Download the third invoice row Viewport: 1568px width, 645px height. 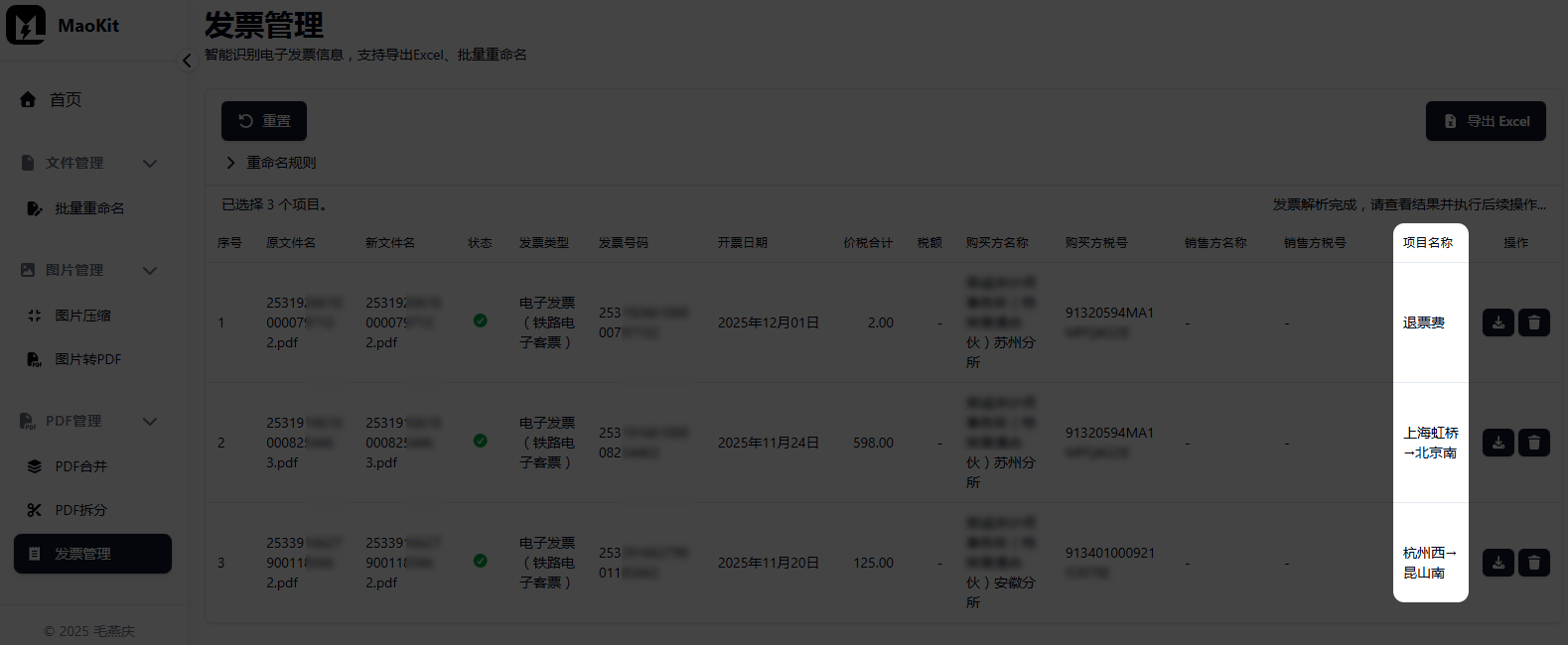coord(1497,563)
